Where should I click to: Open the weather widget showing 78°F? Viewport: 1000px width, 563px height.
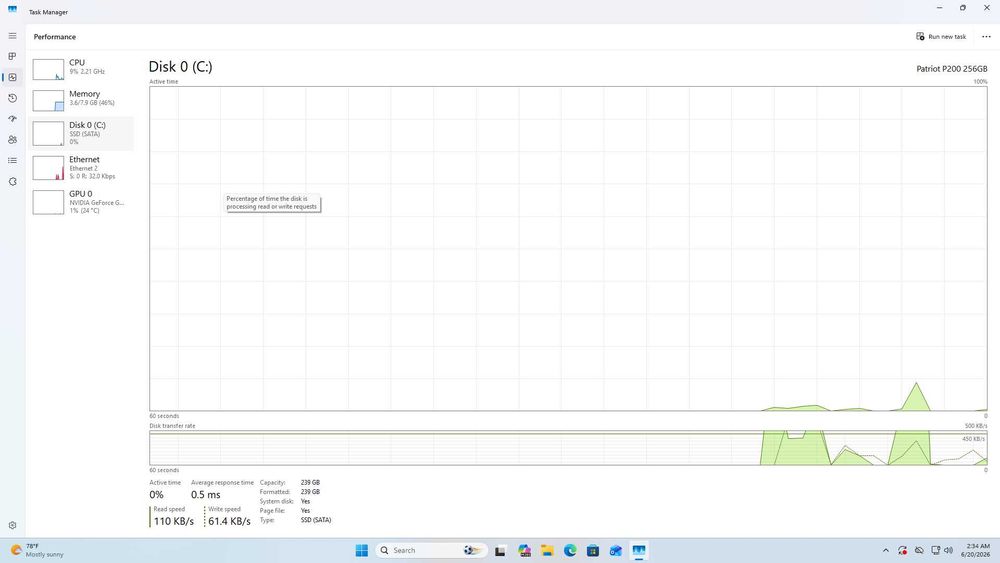coord(37,550)
